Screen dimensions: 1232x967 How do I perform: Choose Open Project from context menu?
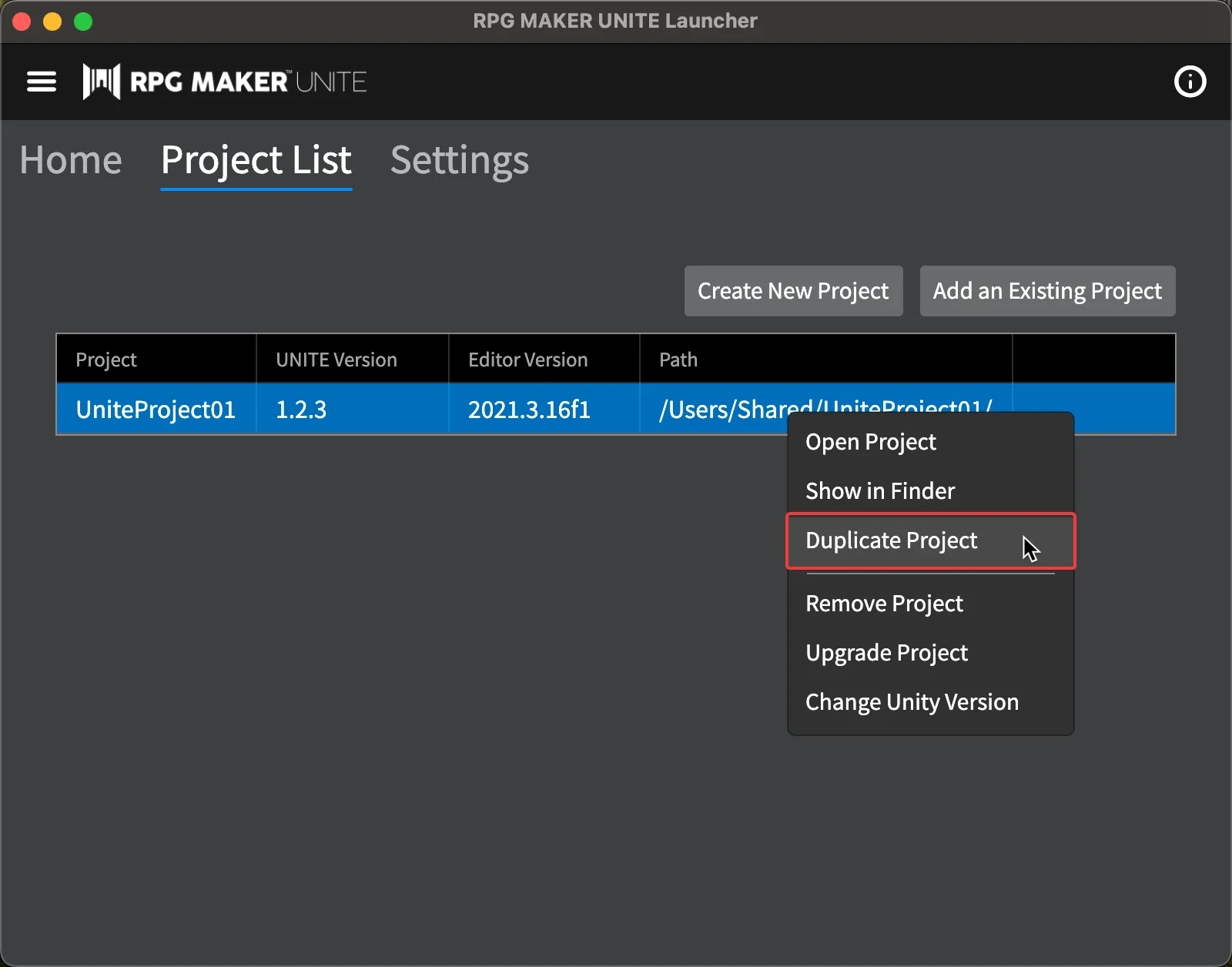tap(870, 442)
